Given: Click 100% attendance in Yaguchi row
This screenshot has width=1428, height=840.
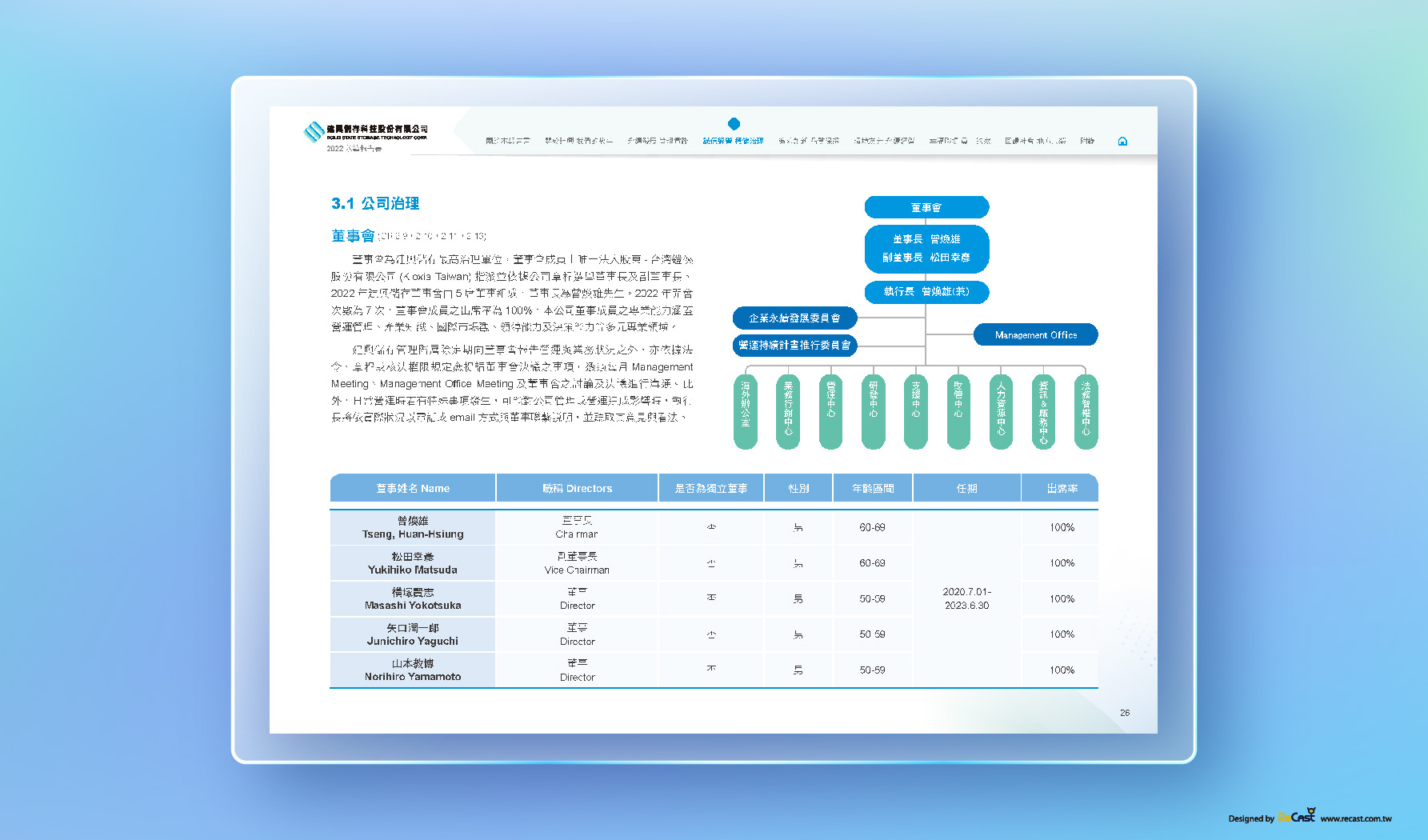Looking at the screenshot, I should click(x=1062, y=634).
